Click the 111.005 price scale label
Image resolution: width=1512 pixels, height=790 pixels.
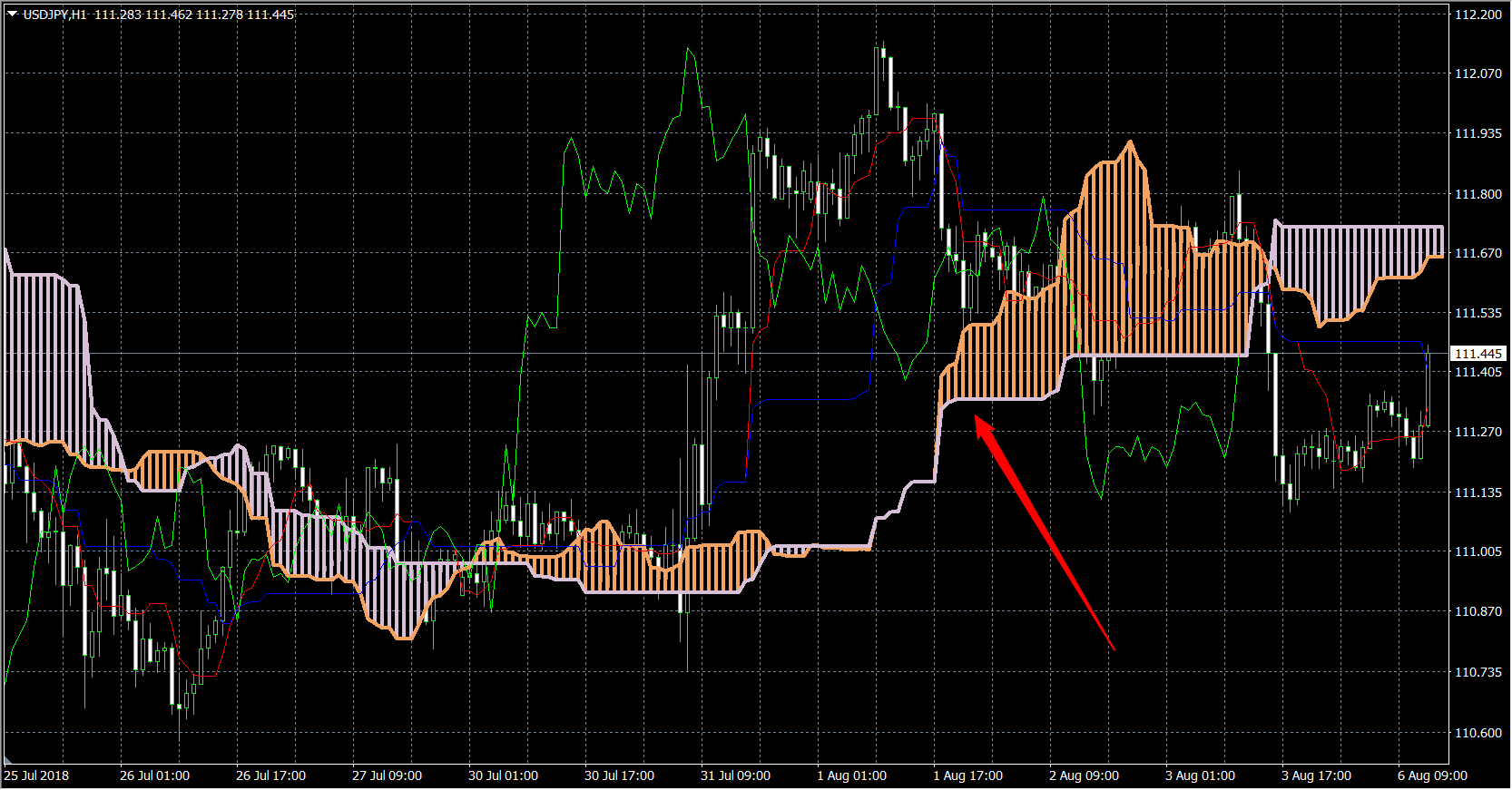point(1478,551)
